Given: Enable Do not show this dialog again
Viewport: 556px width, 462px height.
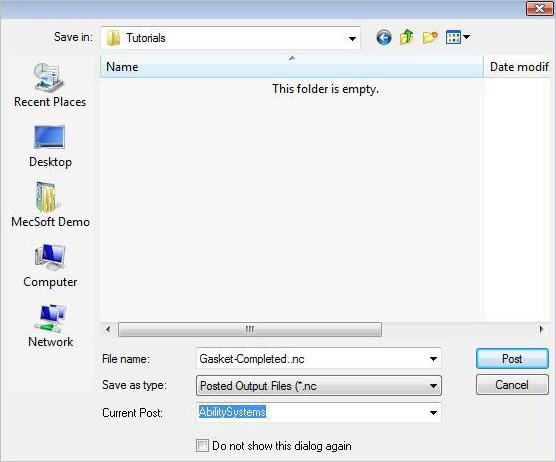Looking at the screenshot, I should click(202, 445).
